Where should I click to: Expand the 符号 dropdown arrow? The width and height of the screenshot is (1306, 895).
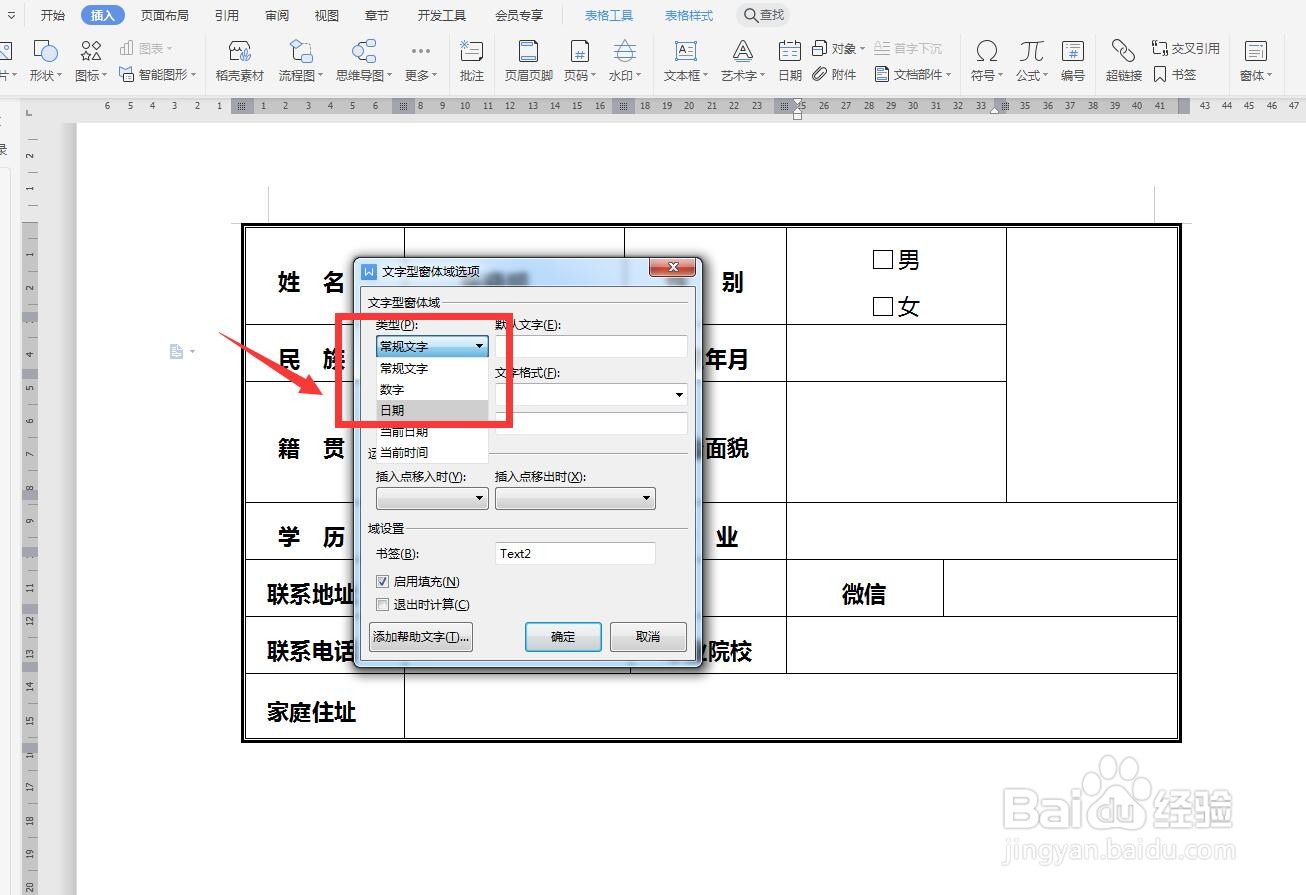coord(1000,76)
